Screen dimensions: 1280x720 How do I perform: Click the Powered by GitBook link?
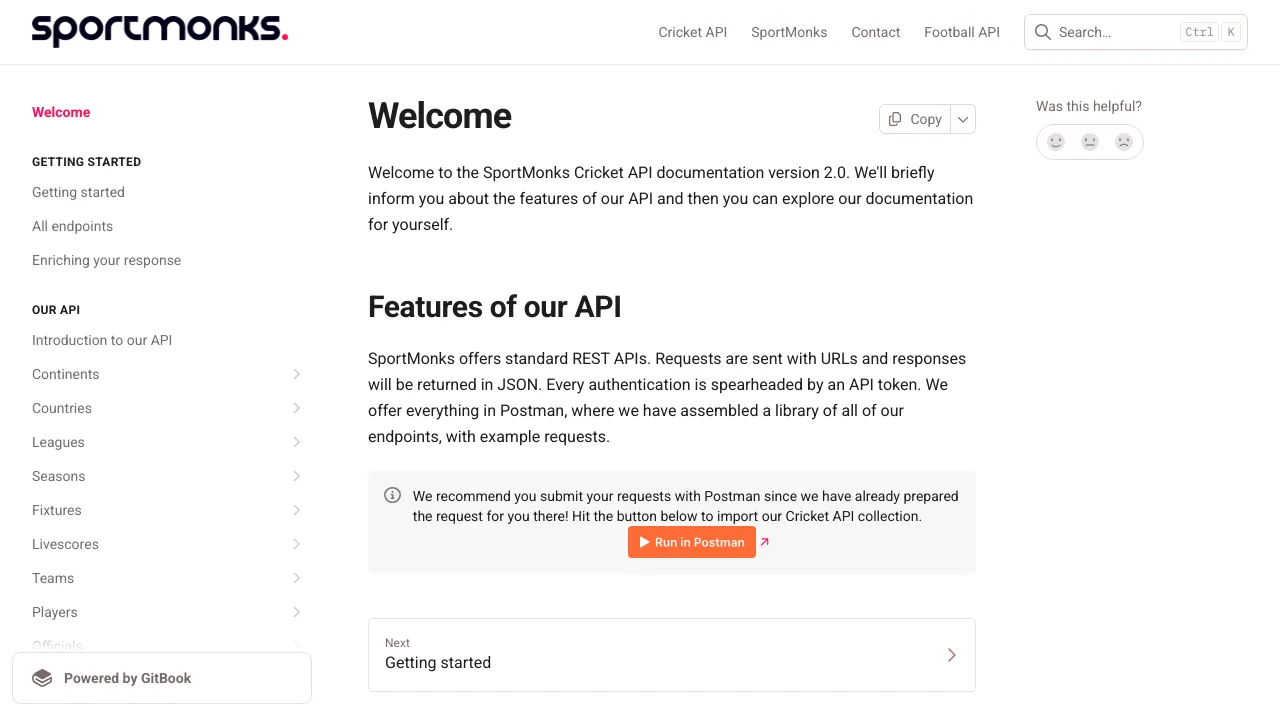pos(162,678)
